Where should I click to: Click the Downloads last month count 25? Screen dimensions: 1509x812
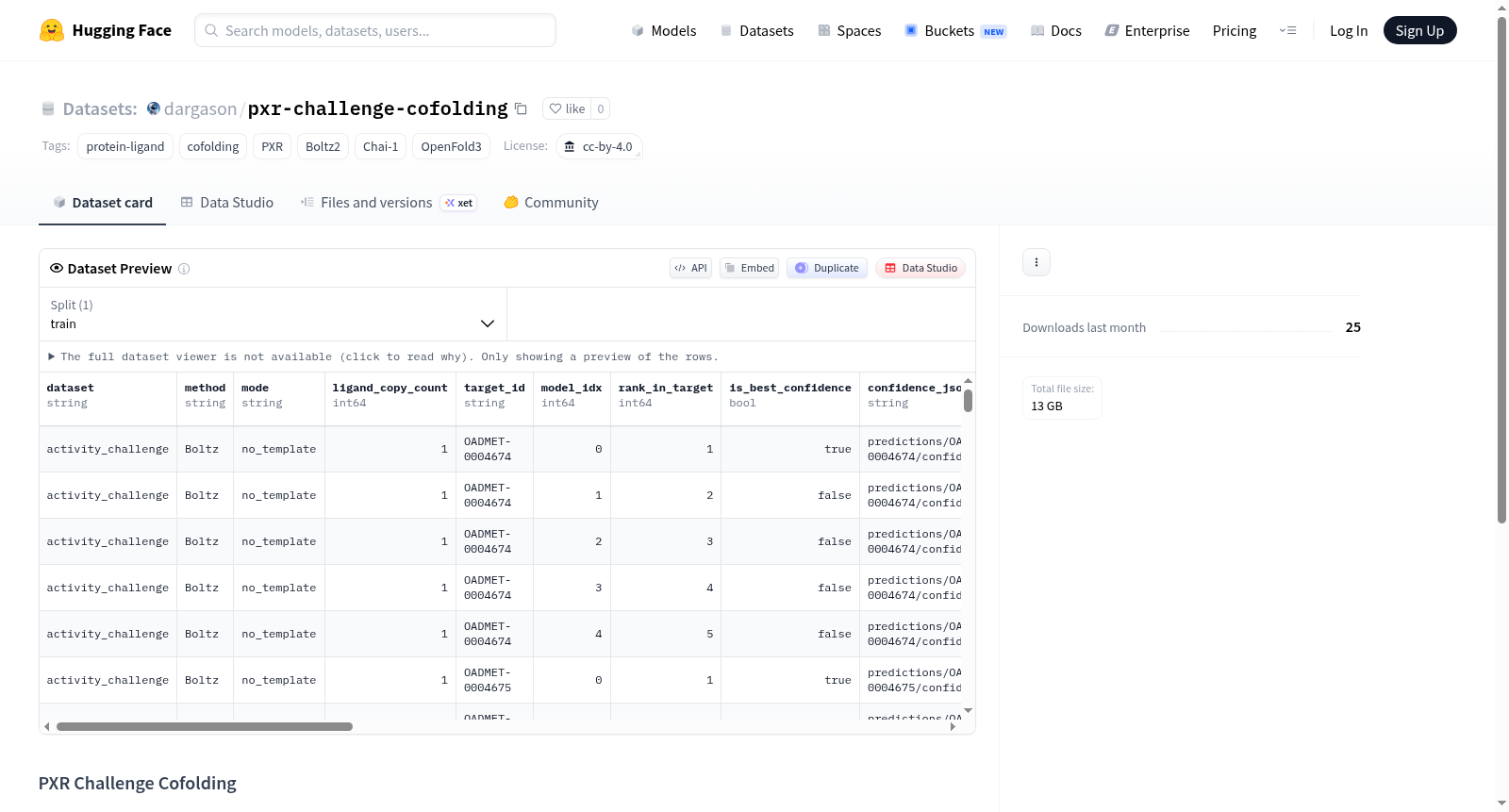1353,327
